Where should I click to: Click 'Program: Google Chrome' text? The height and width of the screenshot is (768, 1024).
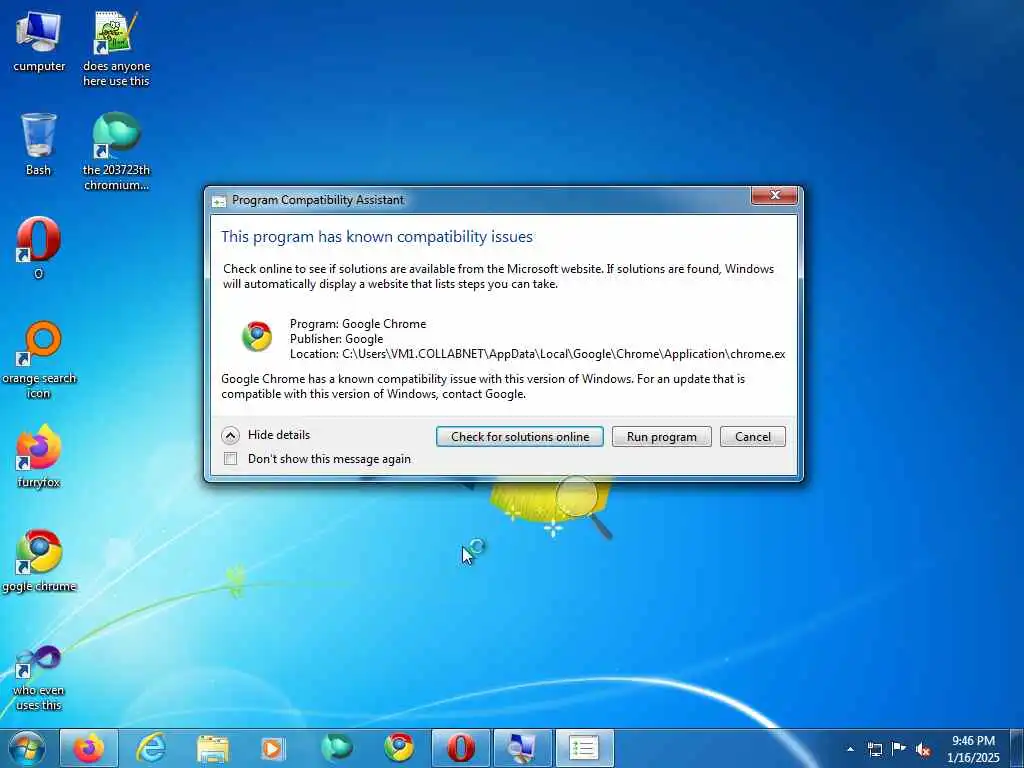[x=358, y=324]
